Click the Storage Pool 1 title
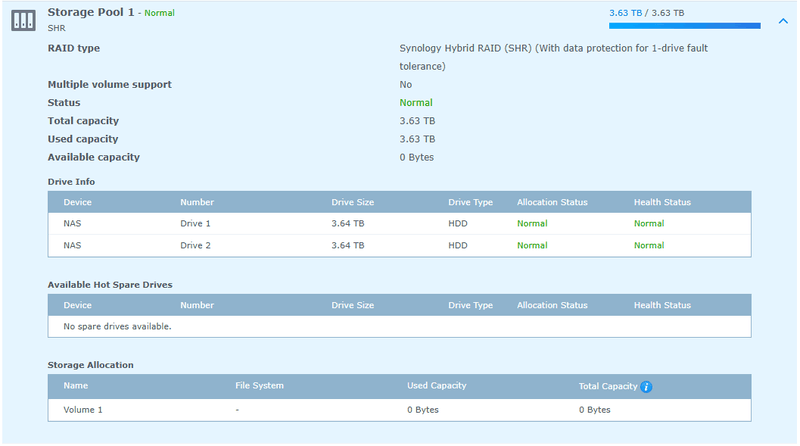This screenshot has height=446, width=800. (91, 12)
